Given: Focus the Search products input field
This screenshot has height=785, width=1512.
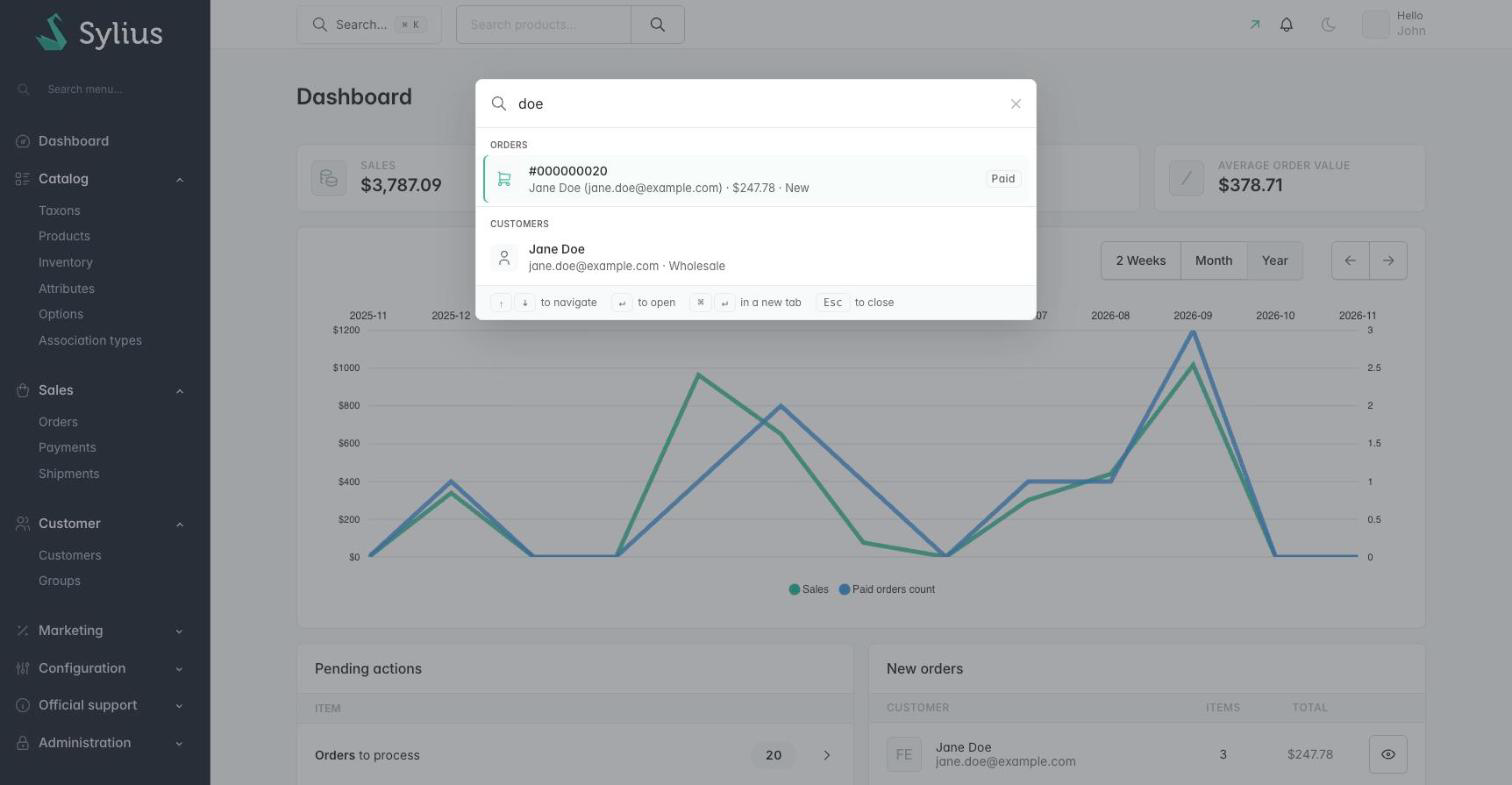Looking at the screenshot, I should coord(543,25).
